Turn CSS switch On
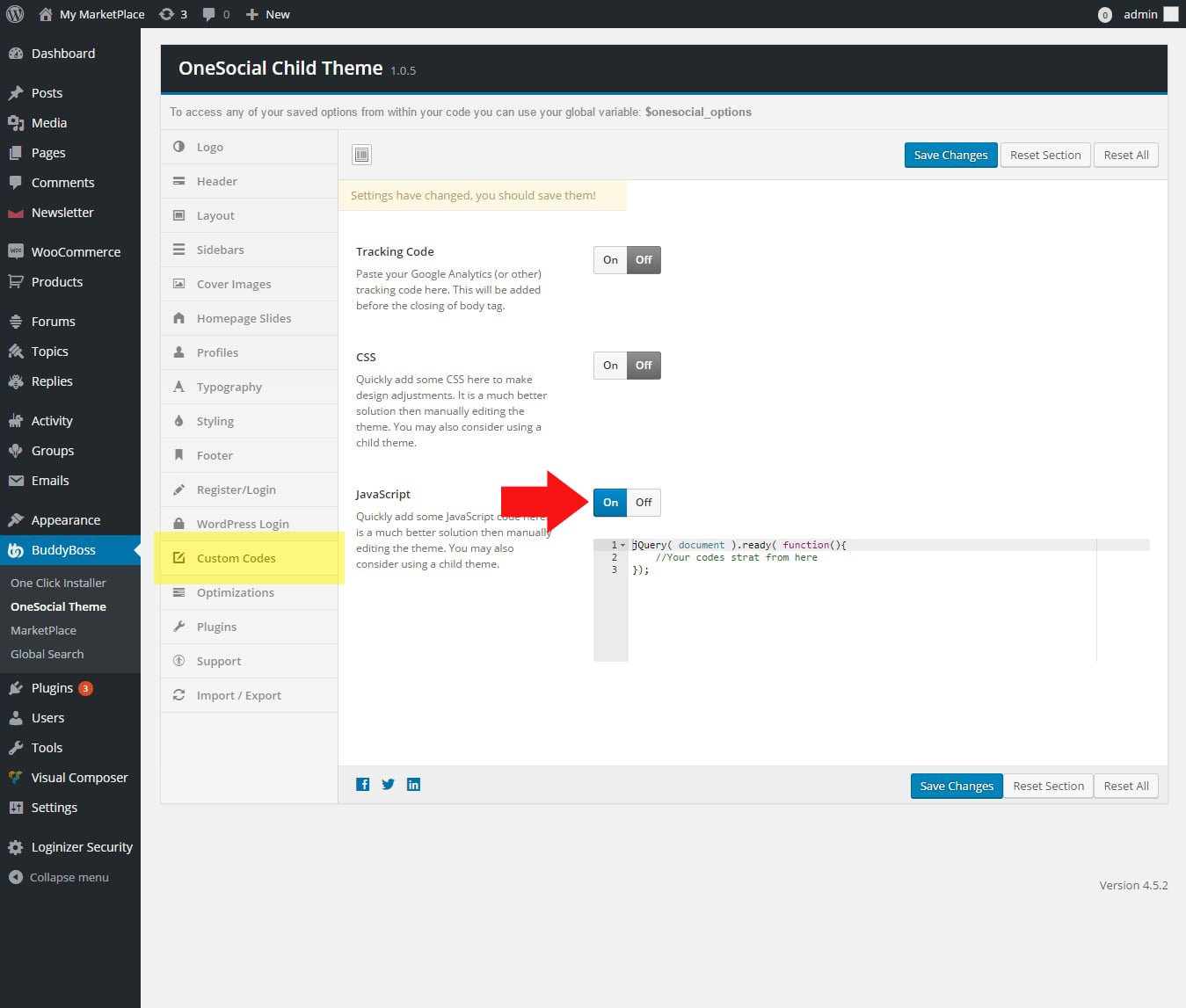The width and height of the screenshot is (1186, 1008). click(x=610, y=366)
